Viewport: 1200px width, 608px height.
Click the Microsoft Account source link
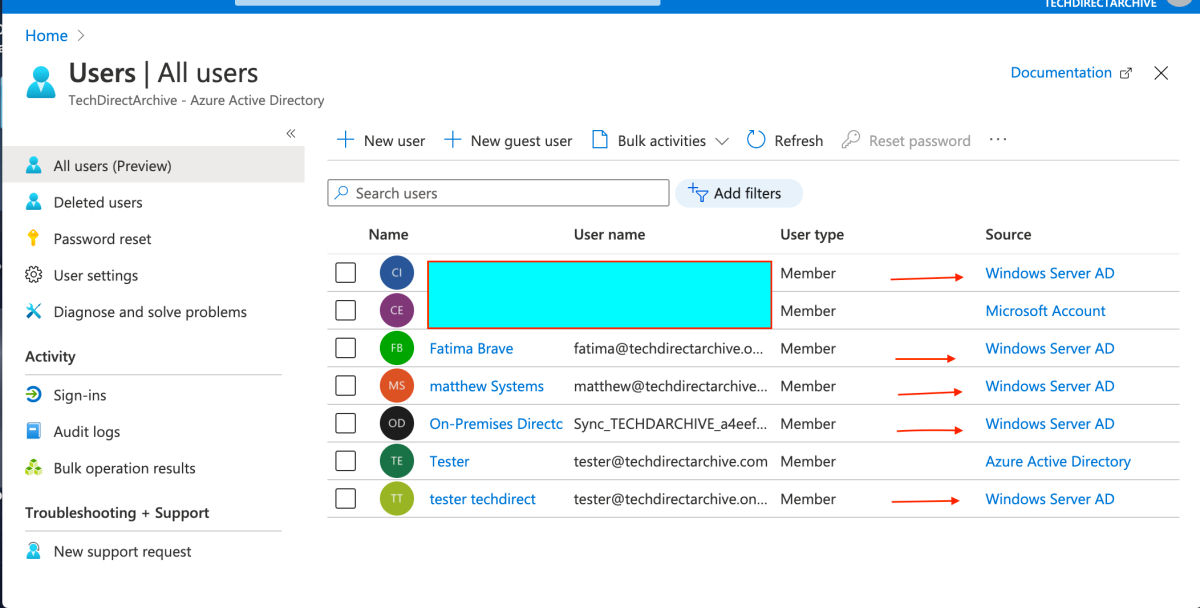click(1045, 311)
